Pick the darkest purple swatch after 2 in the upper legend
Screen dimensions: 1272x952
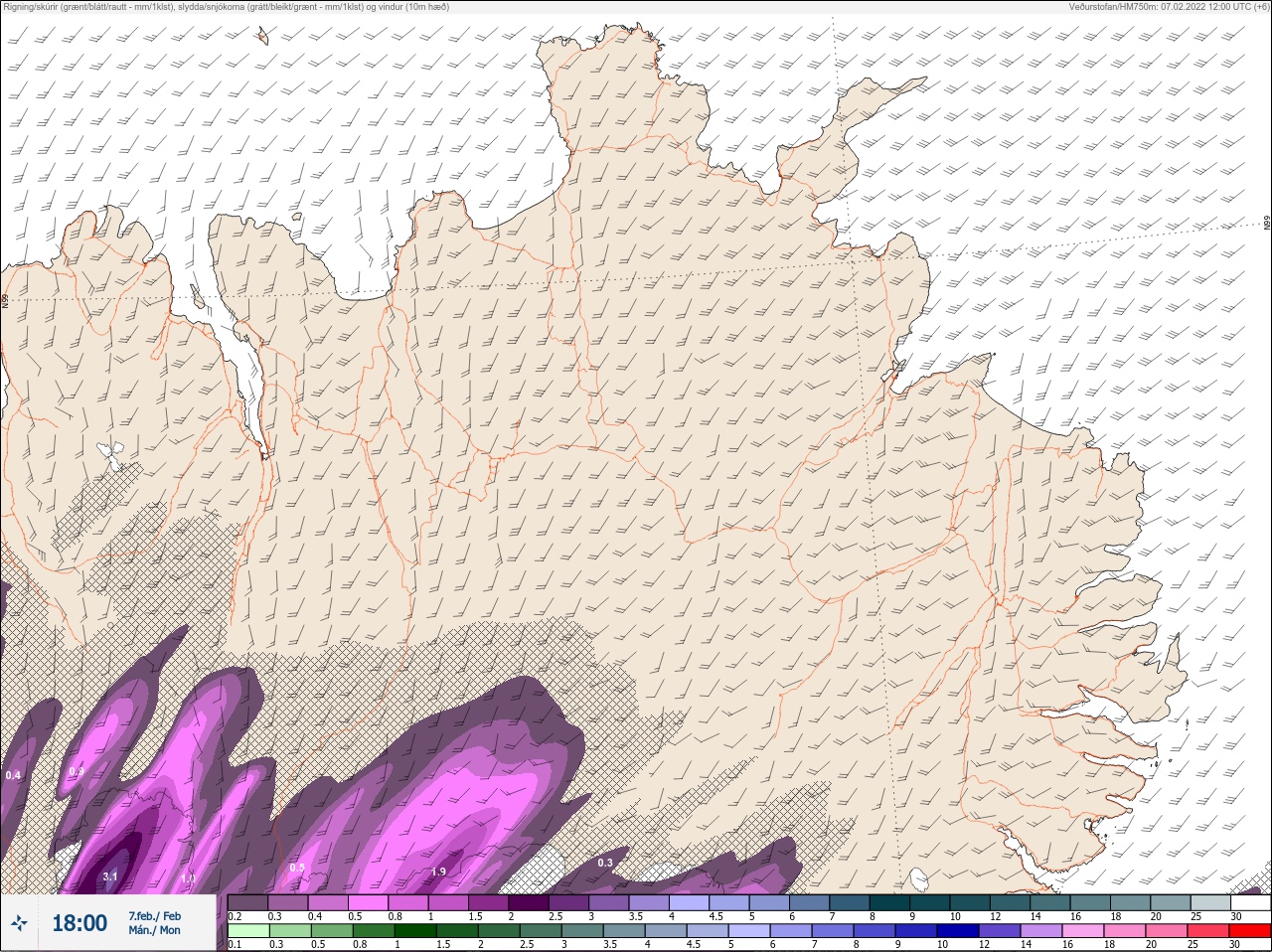pyautogui.click(x=529, y=903)
